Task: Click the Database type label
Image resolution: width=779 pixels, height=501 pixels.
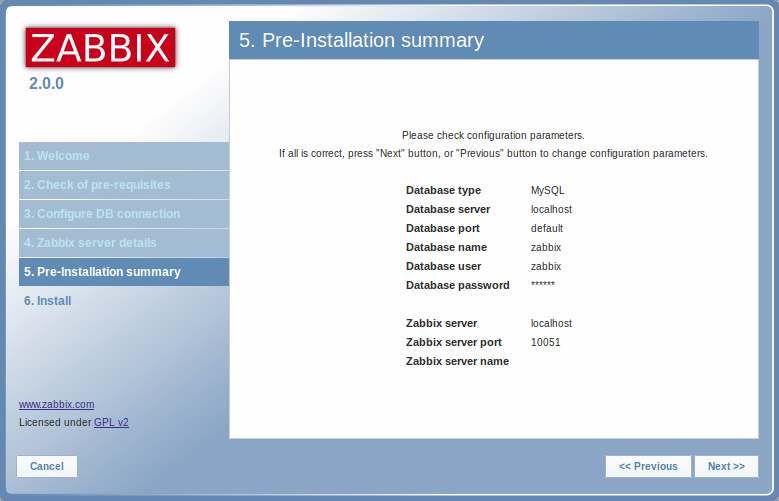Action: tap(443, 190)
